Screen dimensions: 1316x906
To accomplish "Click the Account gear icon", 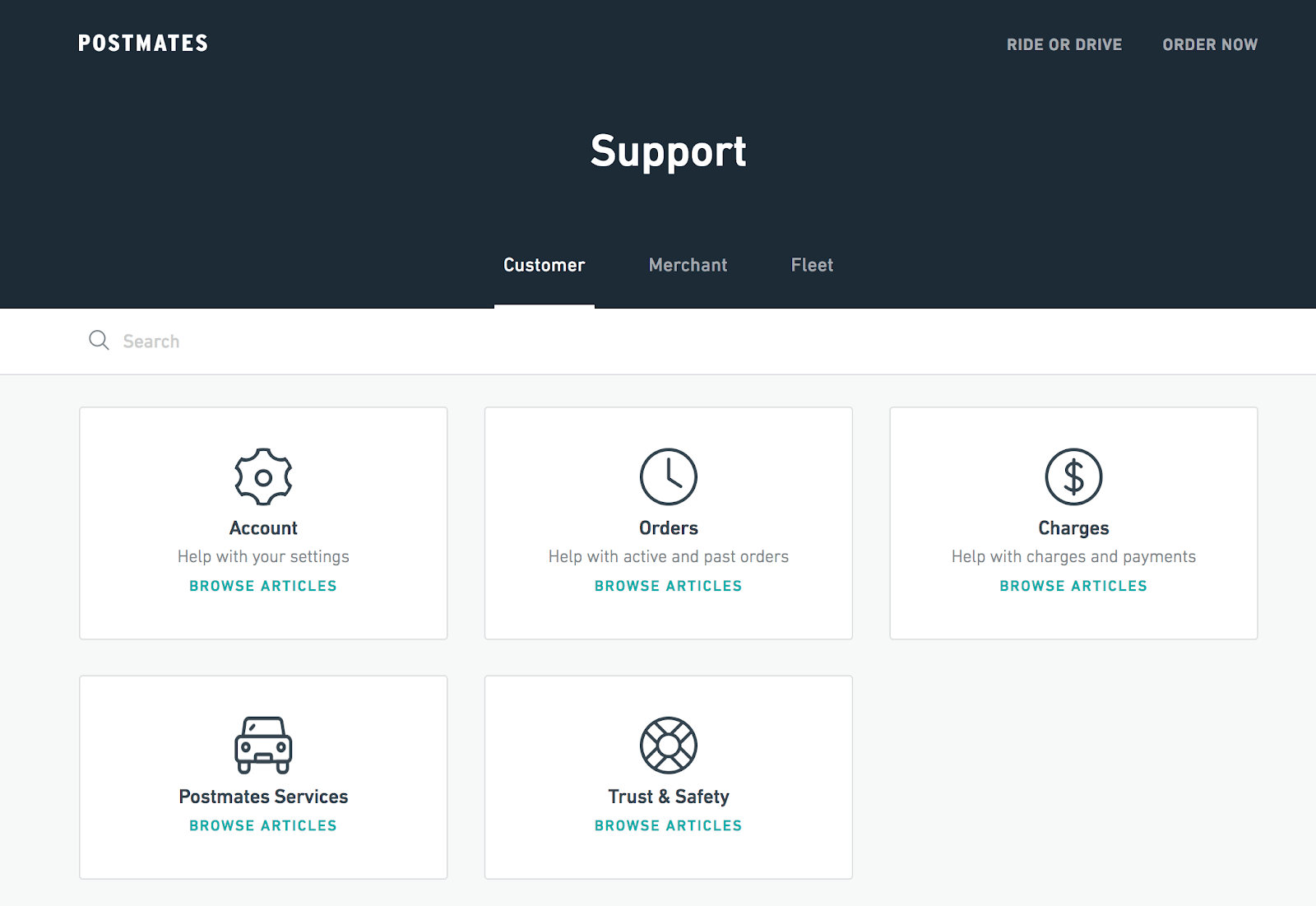I will [263, 476].
